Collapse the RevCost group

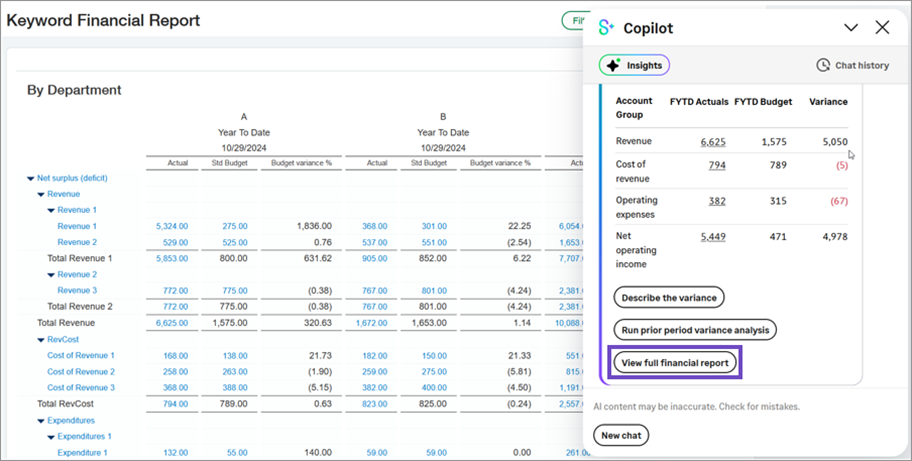tap(41, 339)
